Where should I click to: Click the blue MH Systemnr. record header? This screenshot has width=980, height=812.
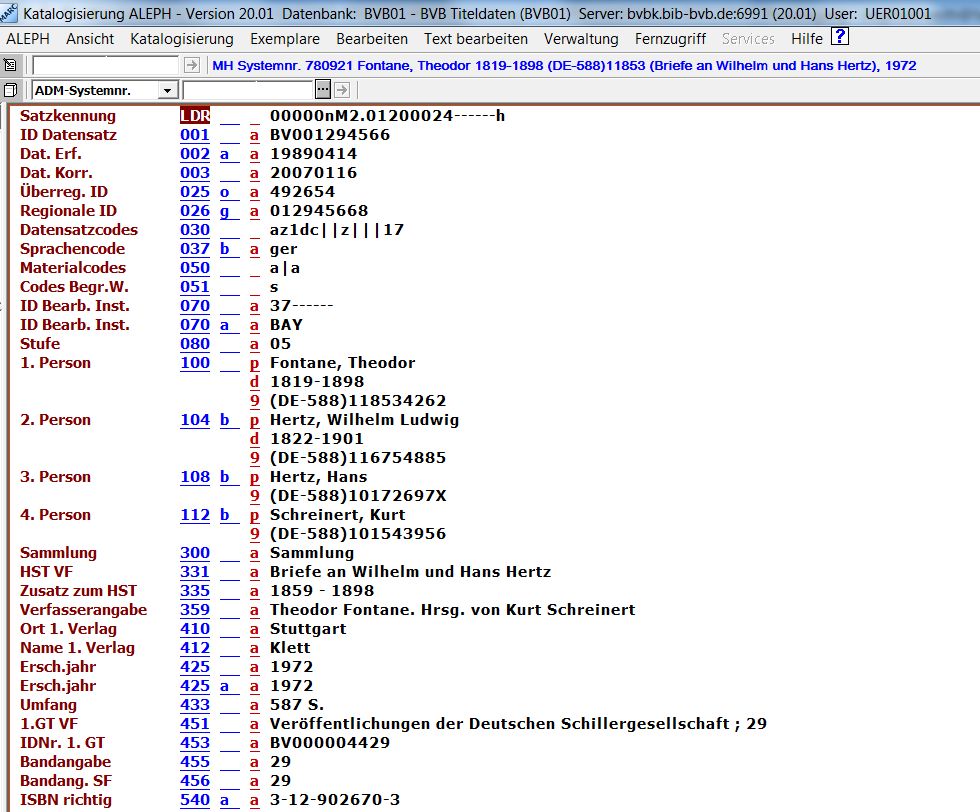[564, 66]
